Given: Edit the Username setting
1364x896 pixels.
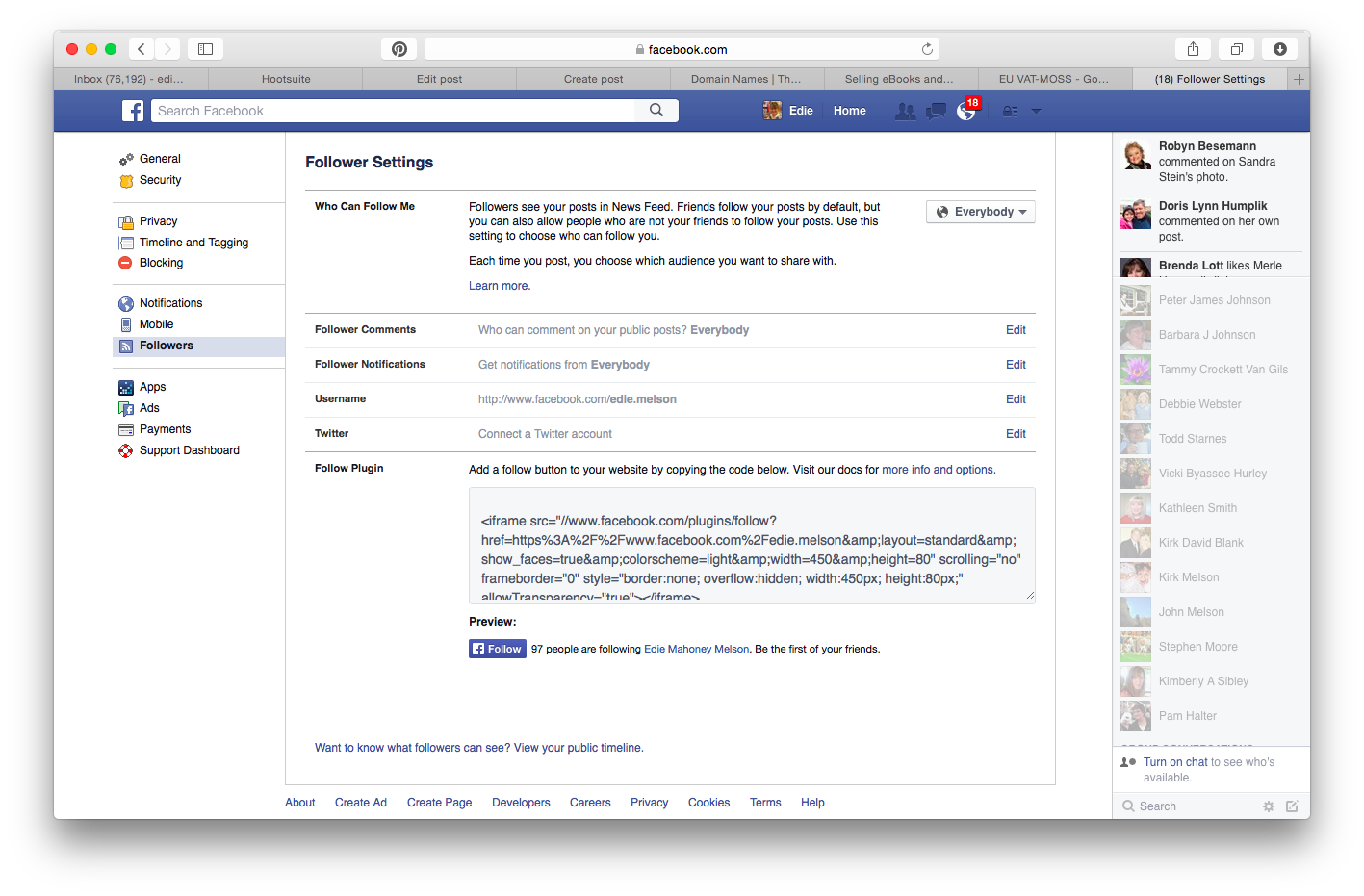Looking at the screenshot, I should (1016, 399).
